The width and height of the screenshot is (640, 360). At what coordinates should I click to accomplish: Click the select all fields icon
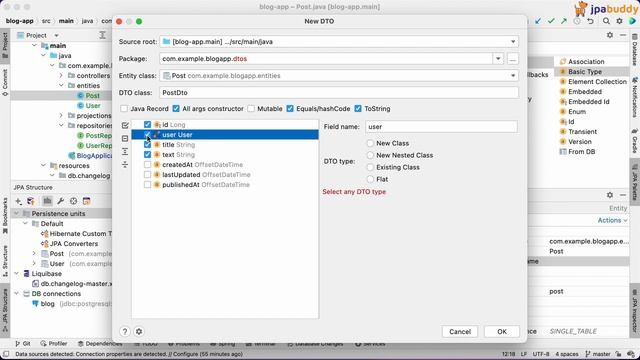coord(125,125)
